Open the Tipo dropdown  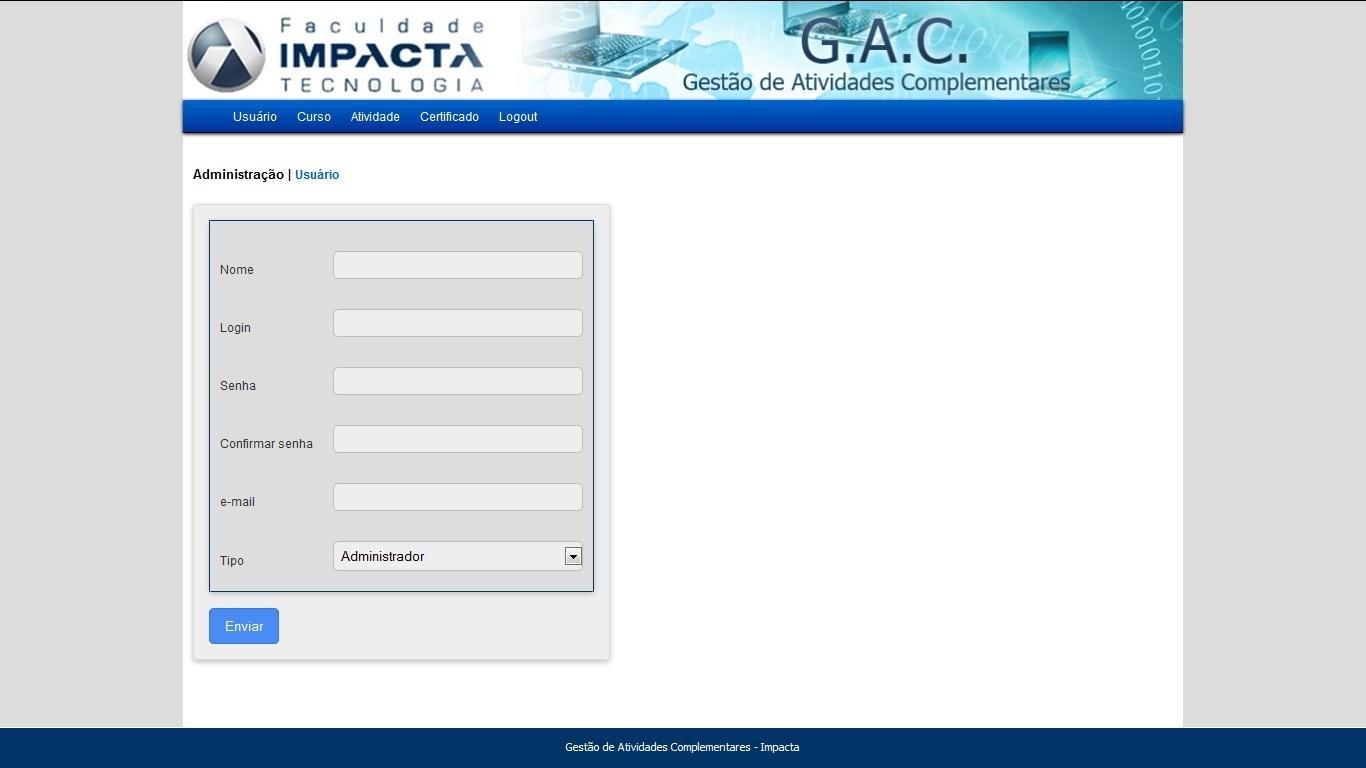[457, 556]
